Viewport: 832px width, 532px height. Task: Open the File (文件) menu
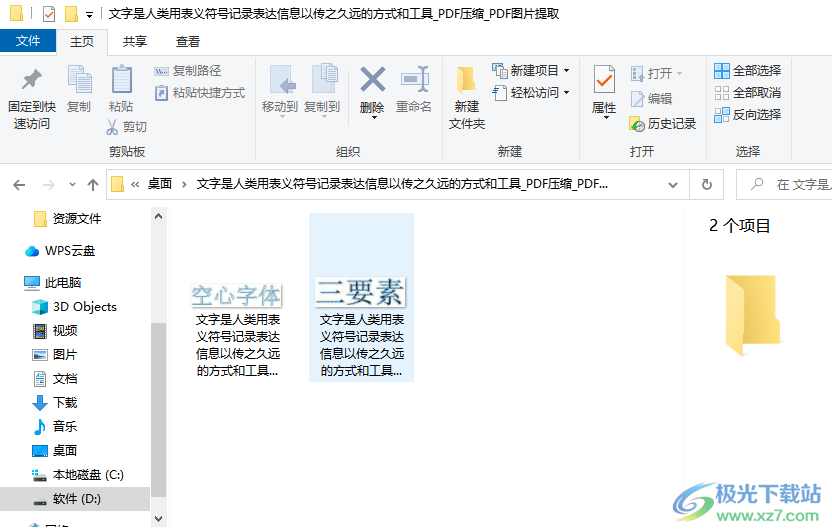click(28, 41)
